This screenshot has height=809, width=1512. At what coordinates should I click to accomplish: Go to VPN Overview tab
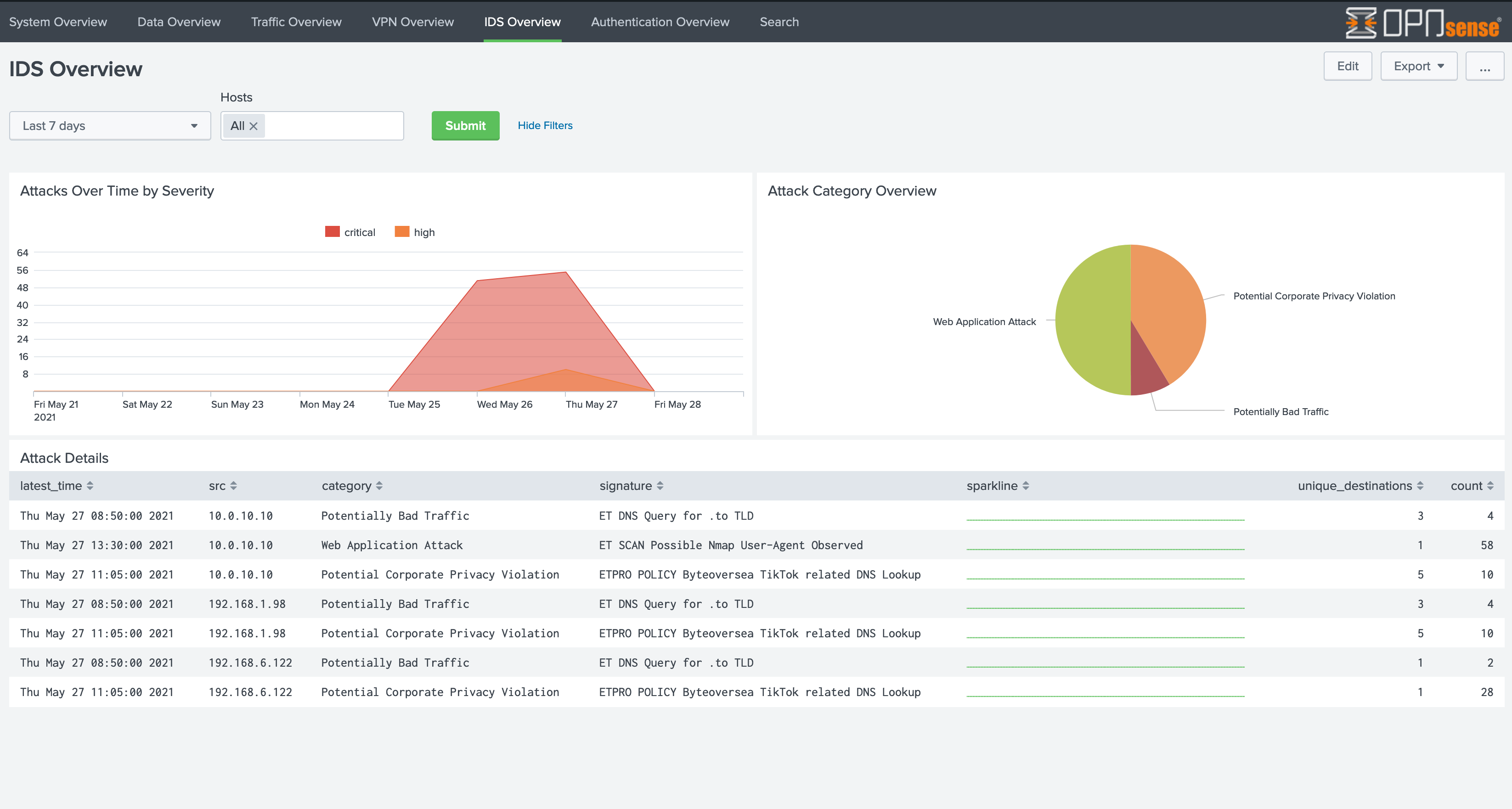click(412, 22)
